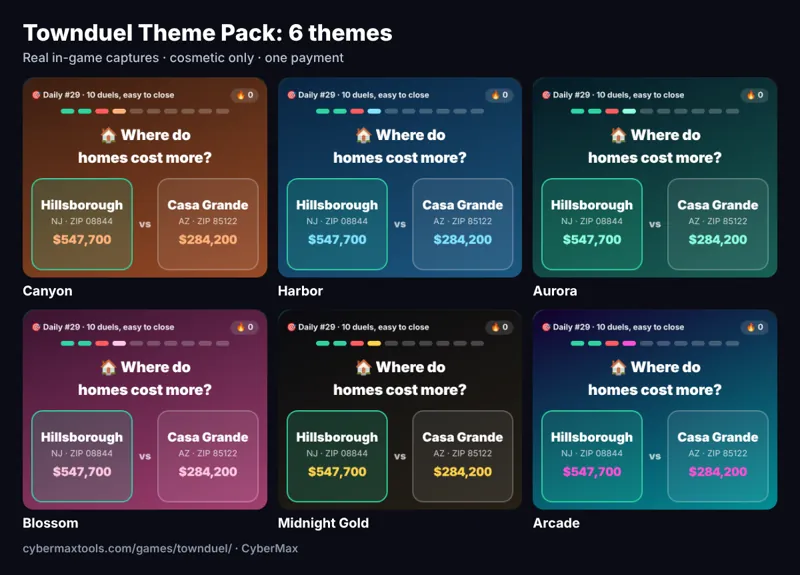Click the Arcade theme name label
The image size is (800, 575).
click(x=556, y=523)
